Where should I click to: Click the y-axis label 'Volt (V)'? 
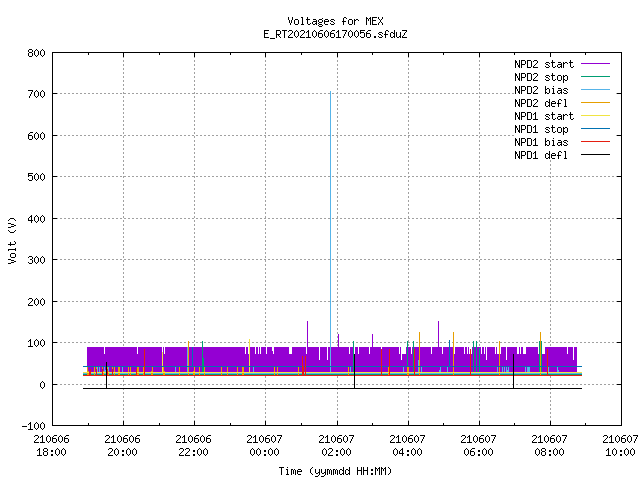12,240
